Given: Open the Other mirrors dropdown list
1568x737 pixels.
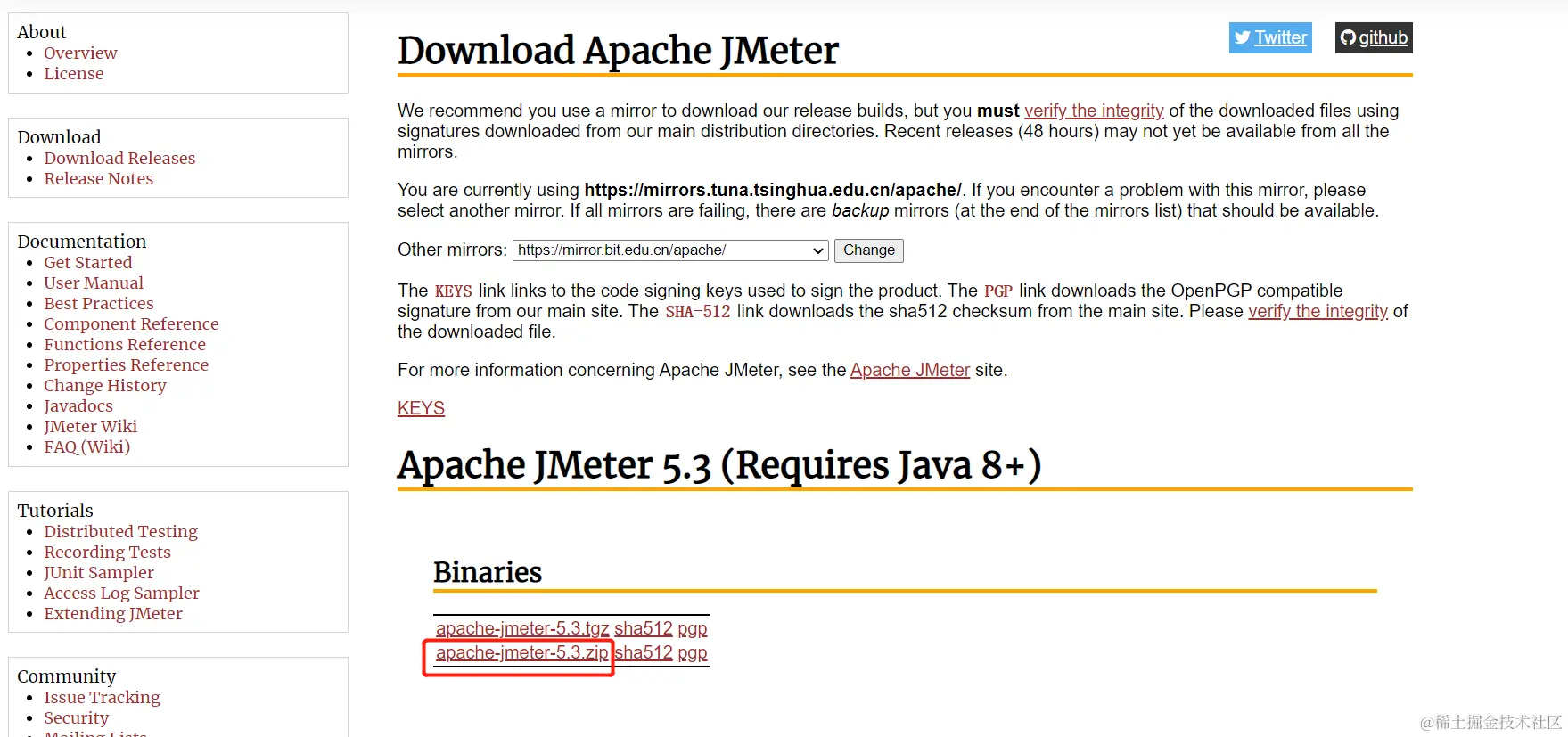Looking at the screenshot, I should pos(670,250).
